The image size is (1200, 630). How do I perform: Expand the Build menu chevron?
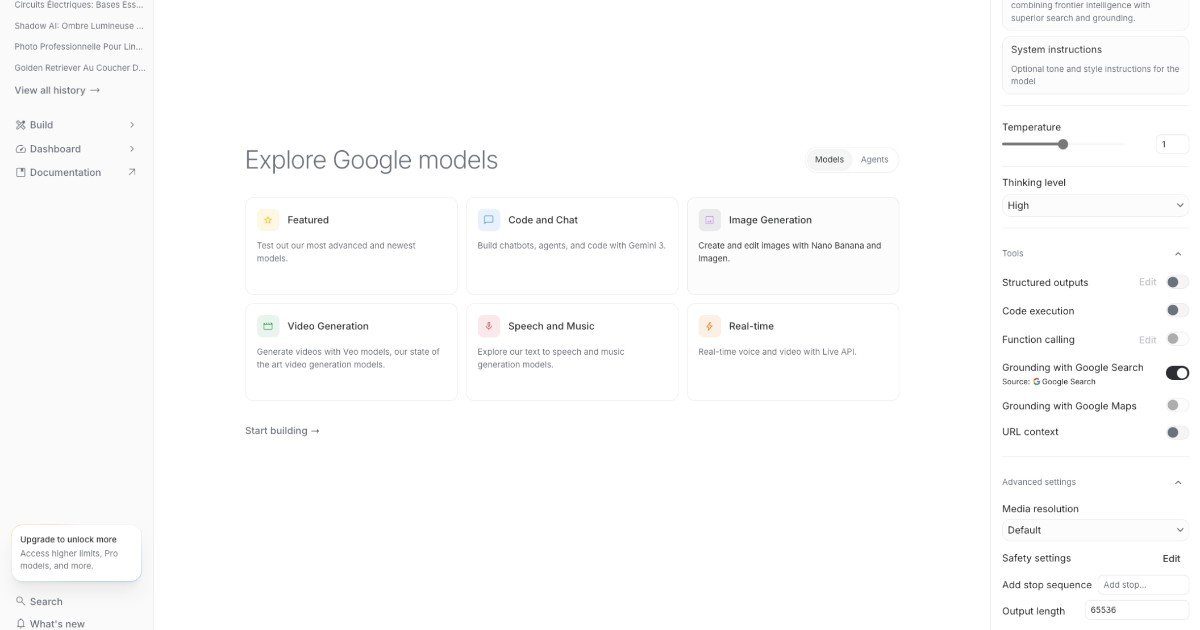132,125
